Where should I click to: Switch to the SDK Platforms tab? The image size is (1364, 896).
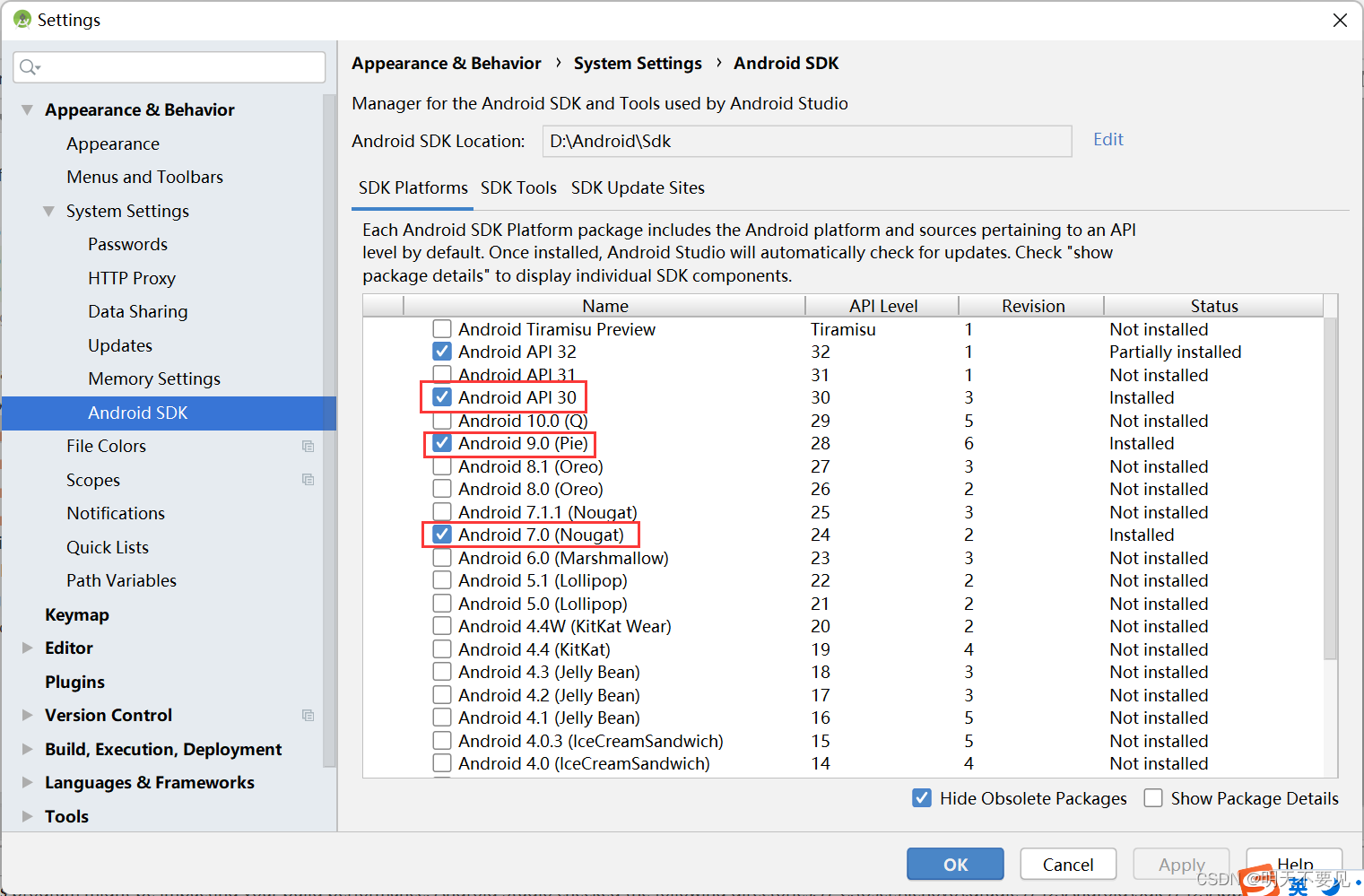413,187
